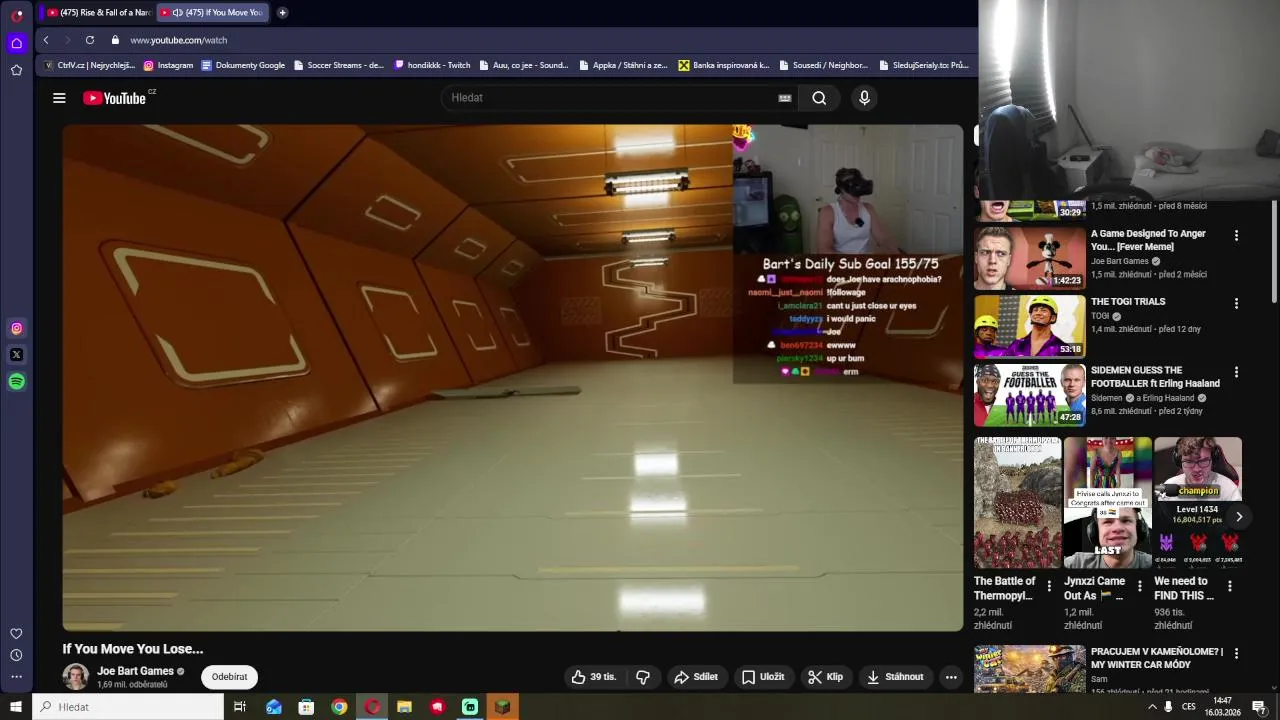This screenshot has width=1280, height=720.
Task: Open Instagram bookmark in bookmarks bar
Action: [168, 65]
